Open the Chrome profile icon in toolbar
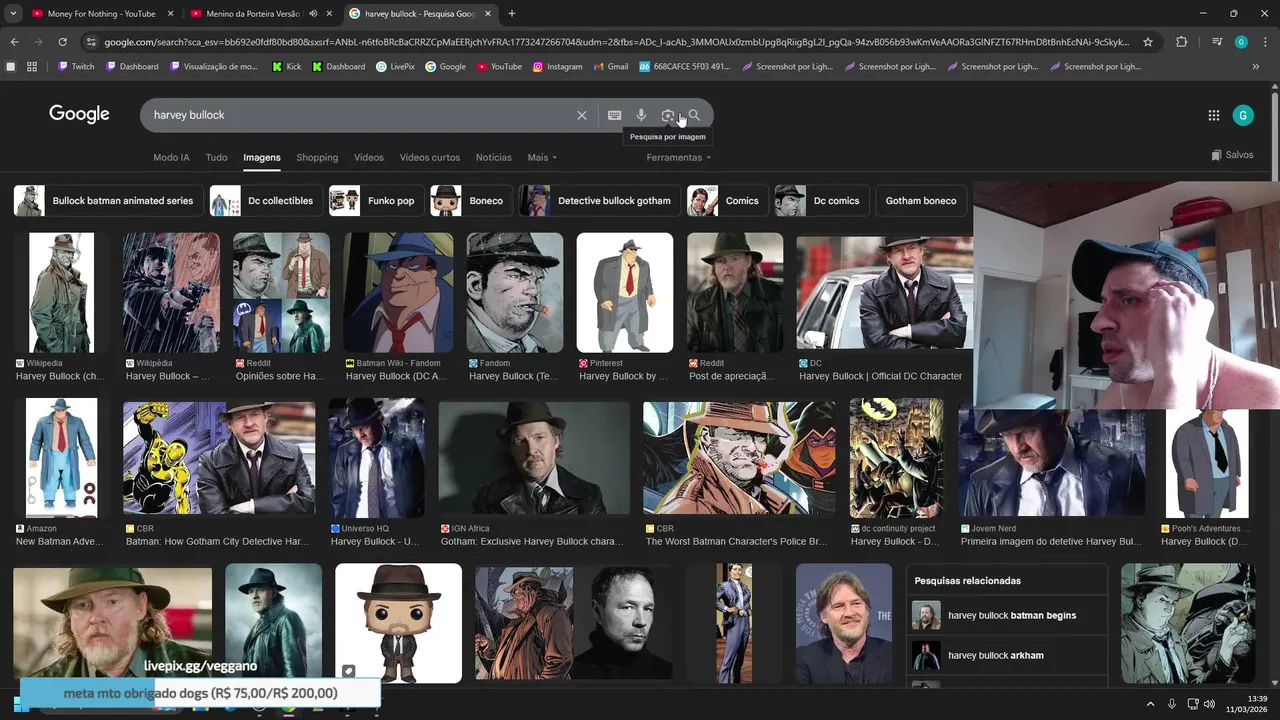This screenshot has width=1280, height=720. (1241, 42)
